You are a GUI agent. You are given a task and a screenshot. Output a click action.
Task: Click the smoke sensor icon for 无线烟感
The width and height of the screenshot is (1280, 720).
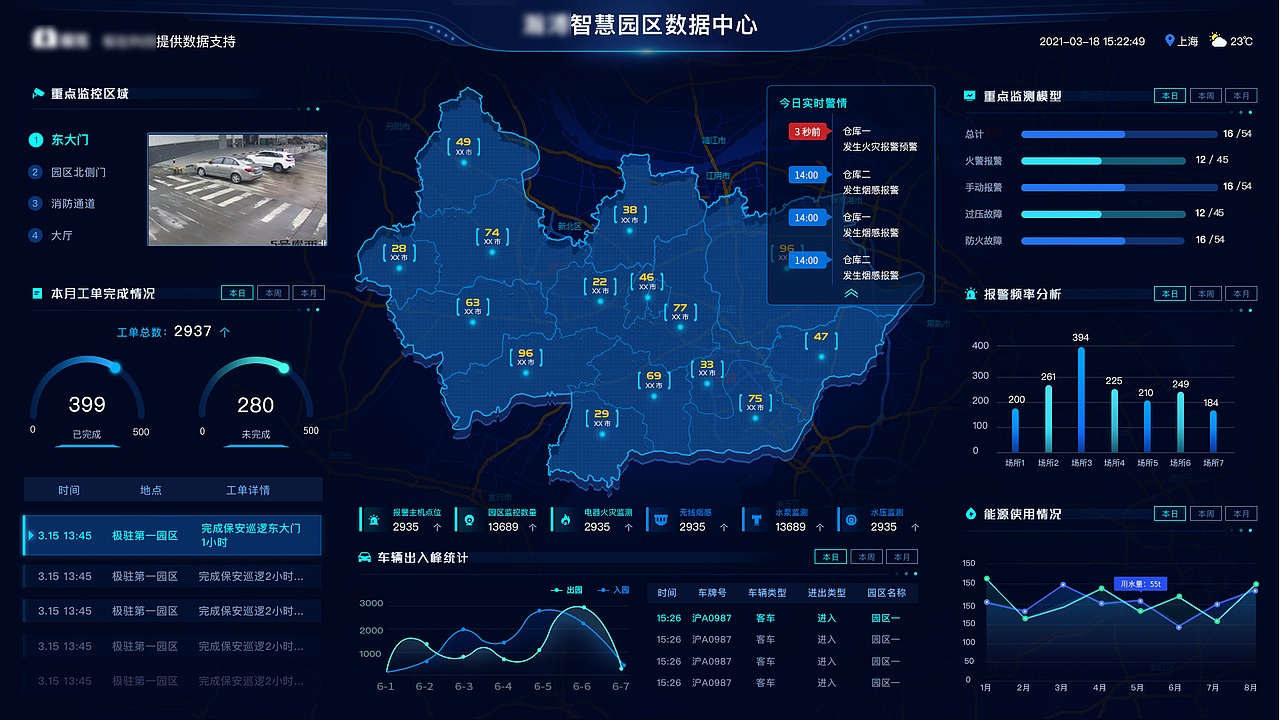pyautogui.click(x=660, y=520)
